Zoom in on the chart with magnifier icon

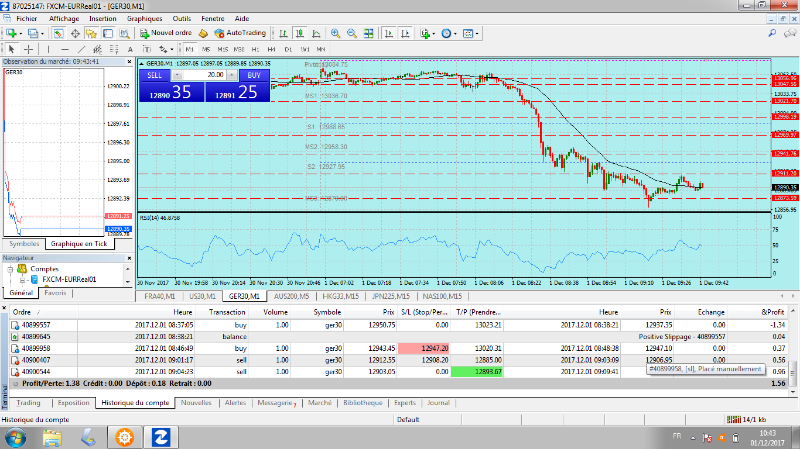pyautogui.click(x=335, y=33)
